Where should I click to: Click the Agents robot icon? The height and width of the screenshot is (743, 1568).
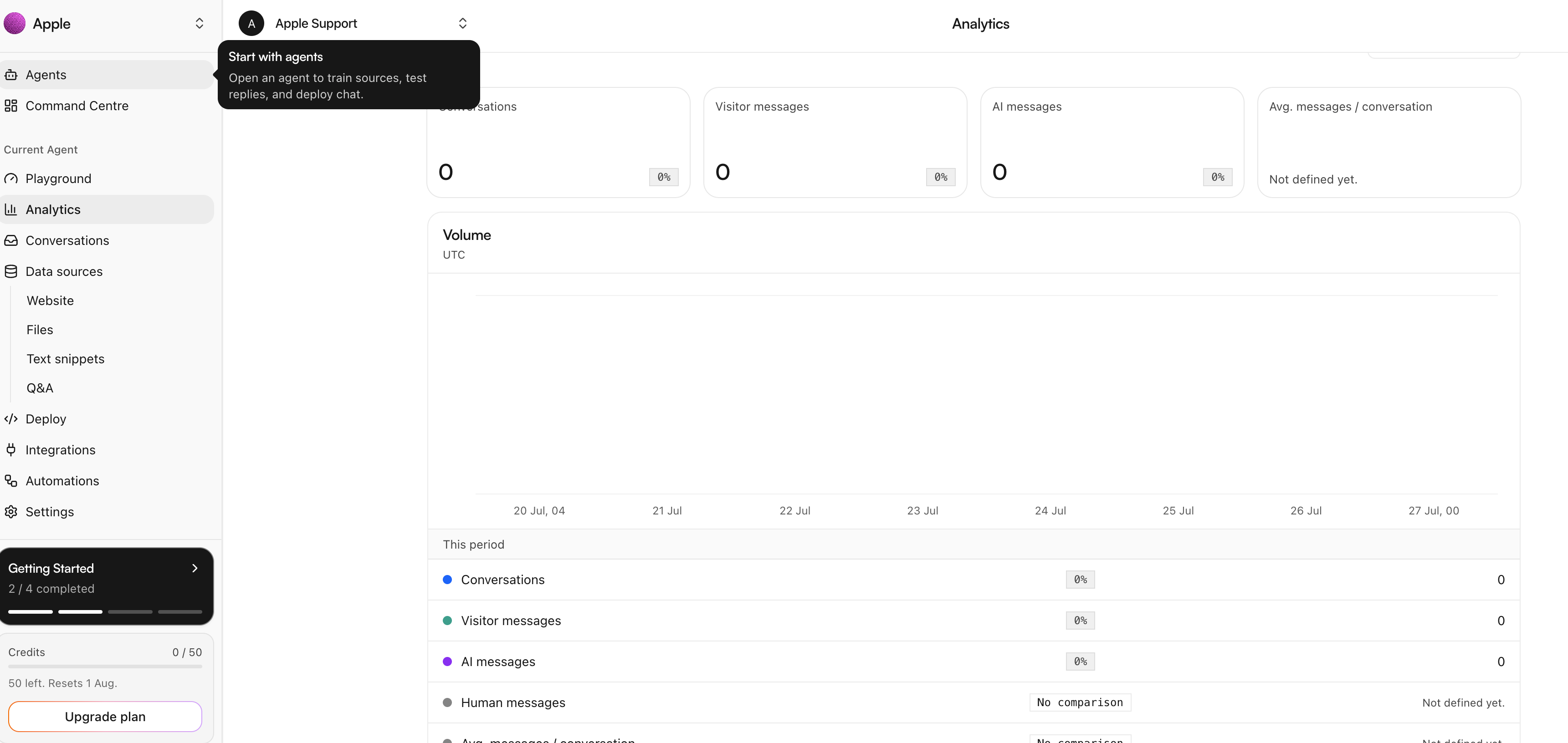(x=11, y=75)
